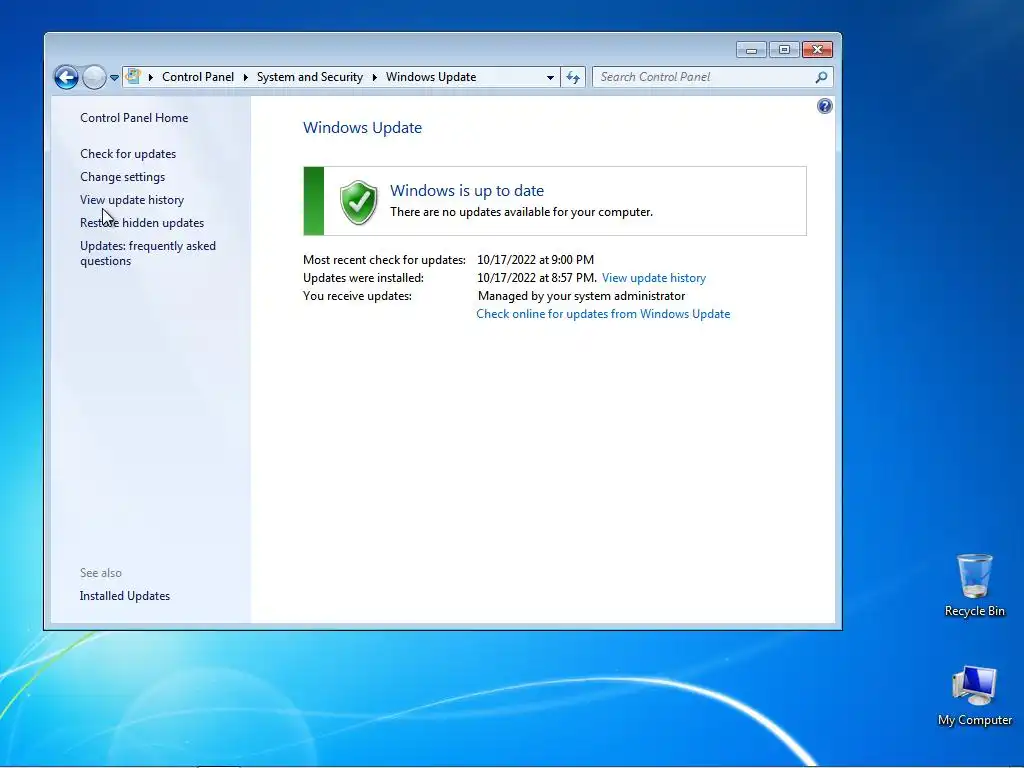Click View update history link beside install date
Image resolution: width=1024 pixels, height=768 pixels.
(654, 278)
